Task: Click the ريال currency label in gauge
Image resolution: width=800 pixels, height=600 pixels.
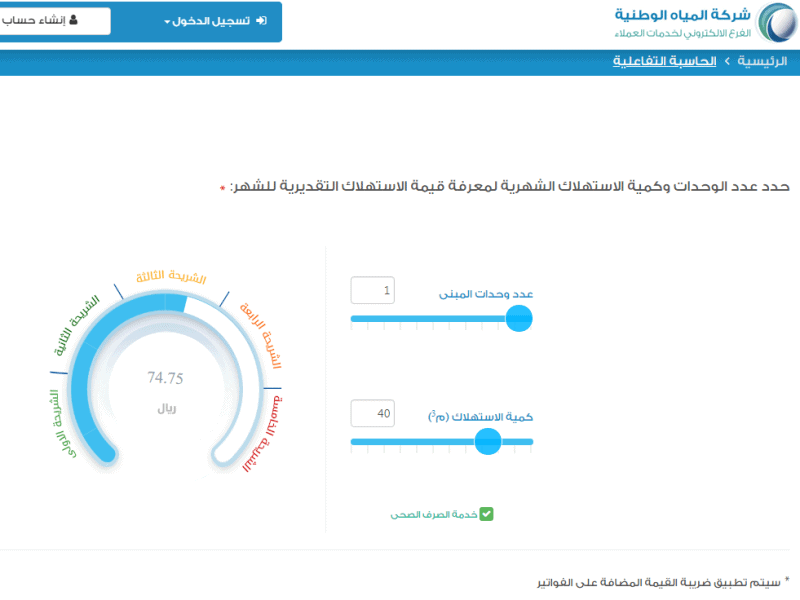Action: coord(166,409)
